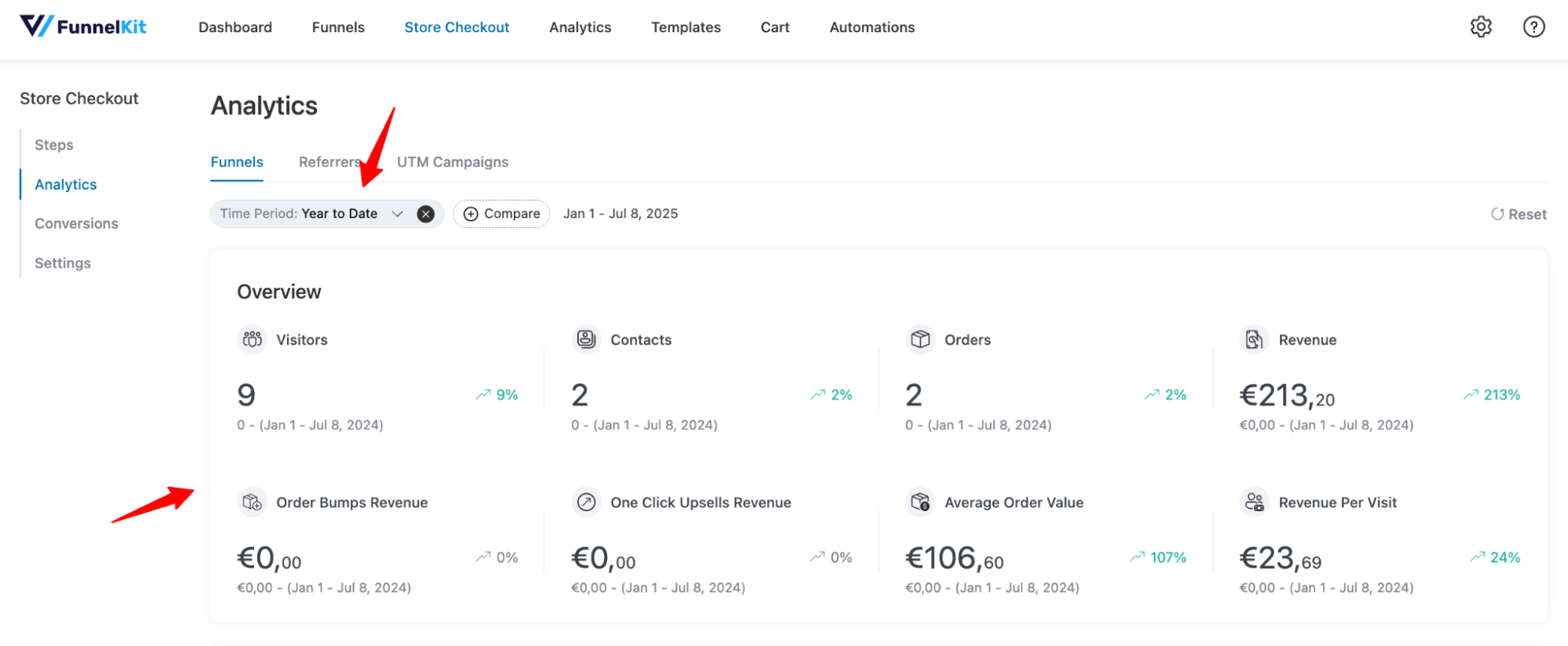1568x646 pixels.
Task: Click the Orders 2% trend arrow
Action: pyautogui.click(x=1151, y=395)
